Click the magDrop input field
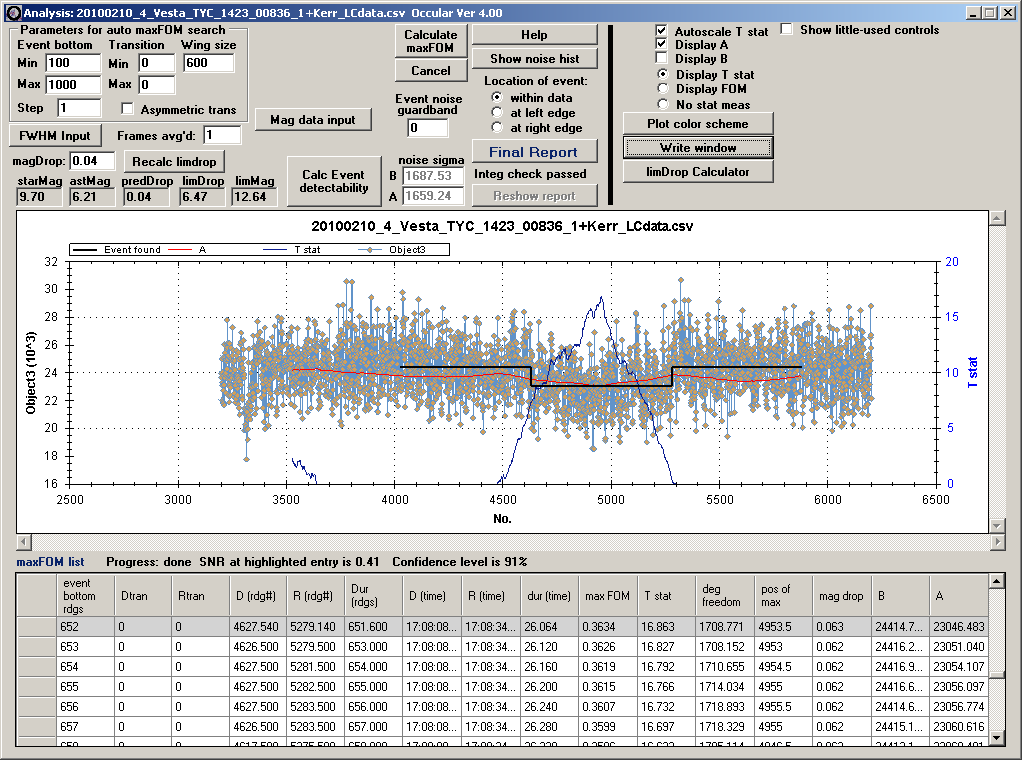 coord(93,160)
